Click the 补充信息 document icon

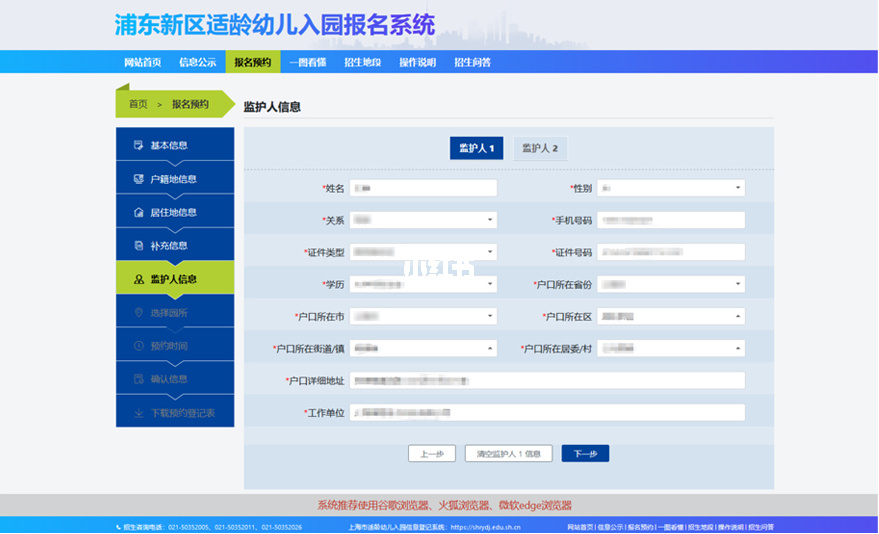tap(138, 245)
